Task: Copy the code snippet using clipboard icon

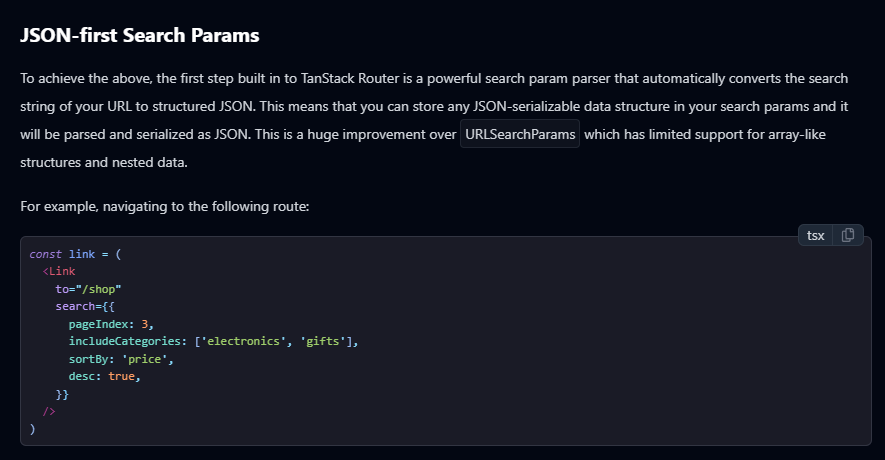Action: click(x=848, y=235)
